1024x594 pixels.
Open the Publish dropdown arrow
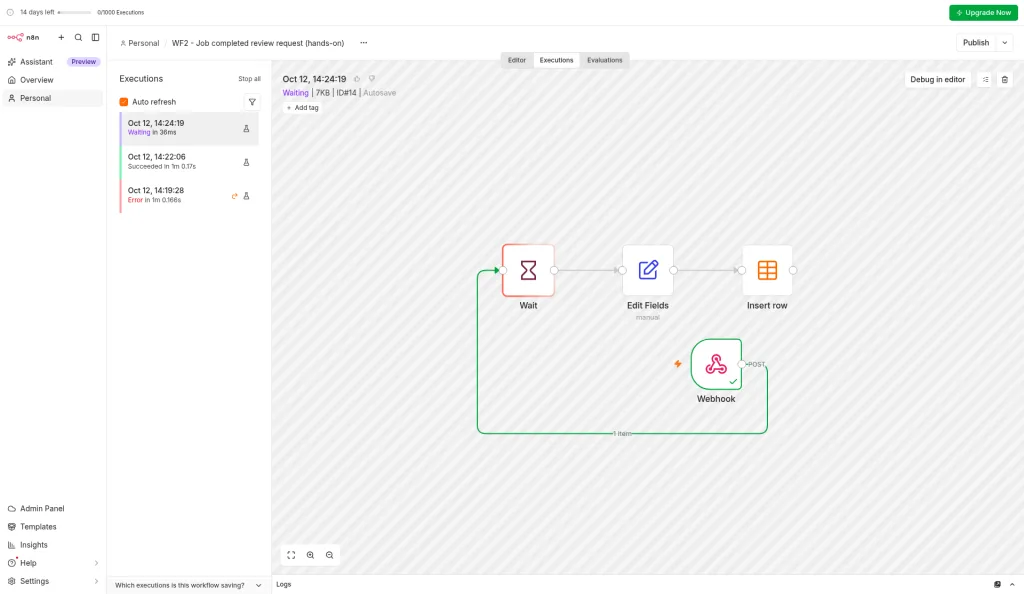(x=1004, y=42)
